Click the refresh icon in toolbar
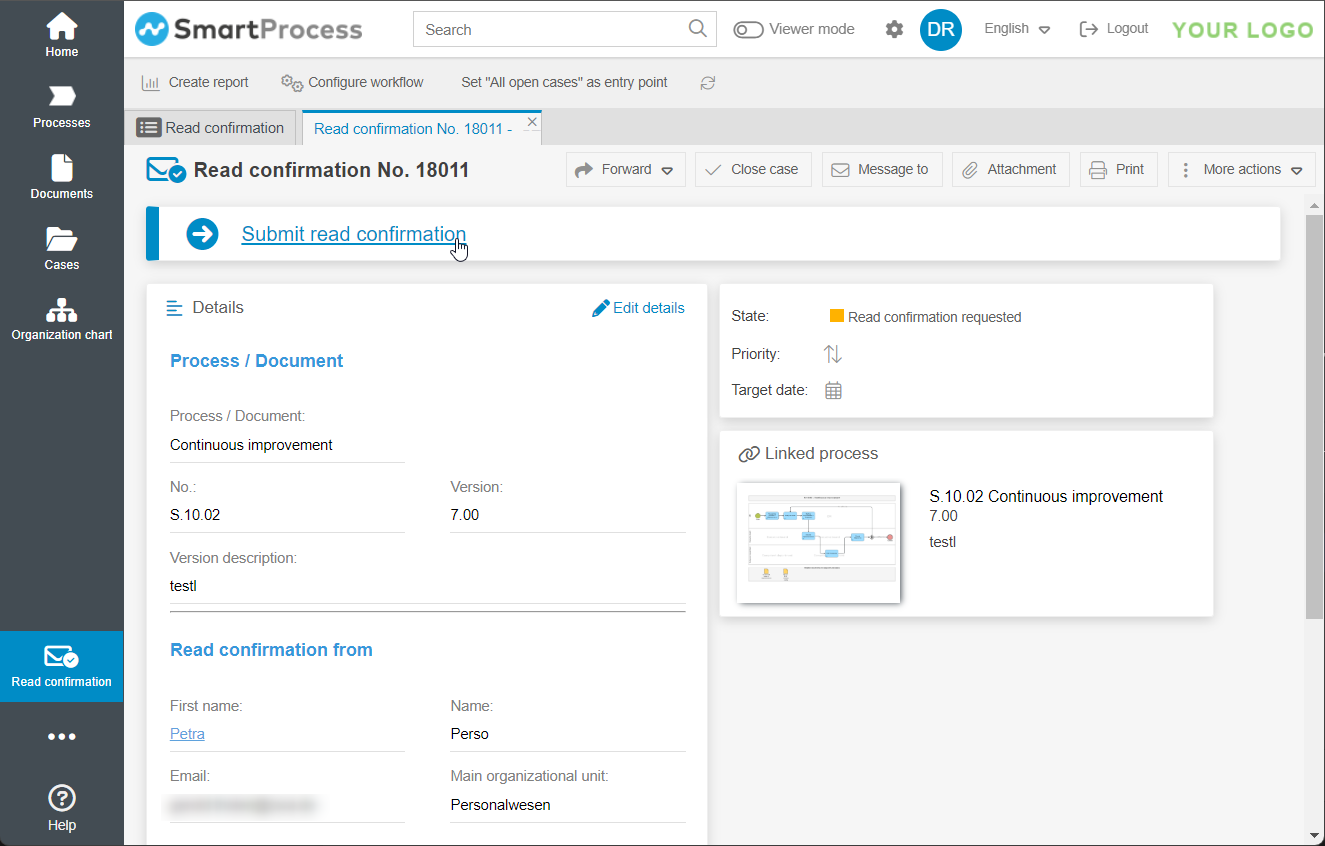Image resolution: width=1325 pixels, height=846 pixels. pyautogui.click(x=708, y=83)
